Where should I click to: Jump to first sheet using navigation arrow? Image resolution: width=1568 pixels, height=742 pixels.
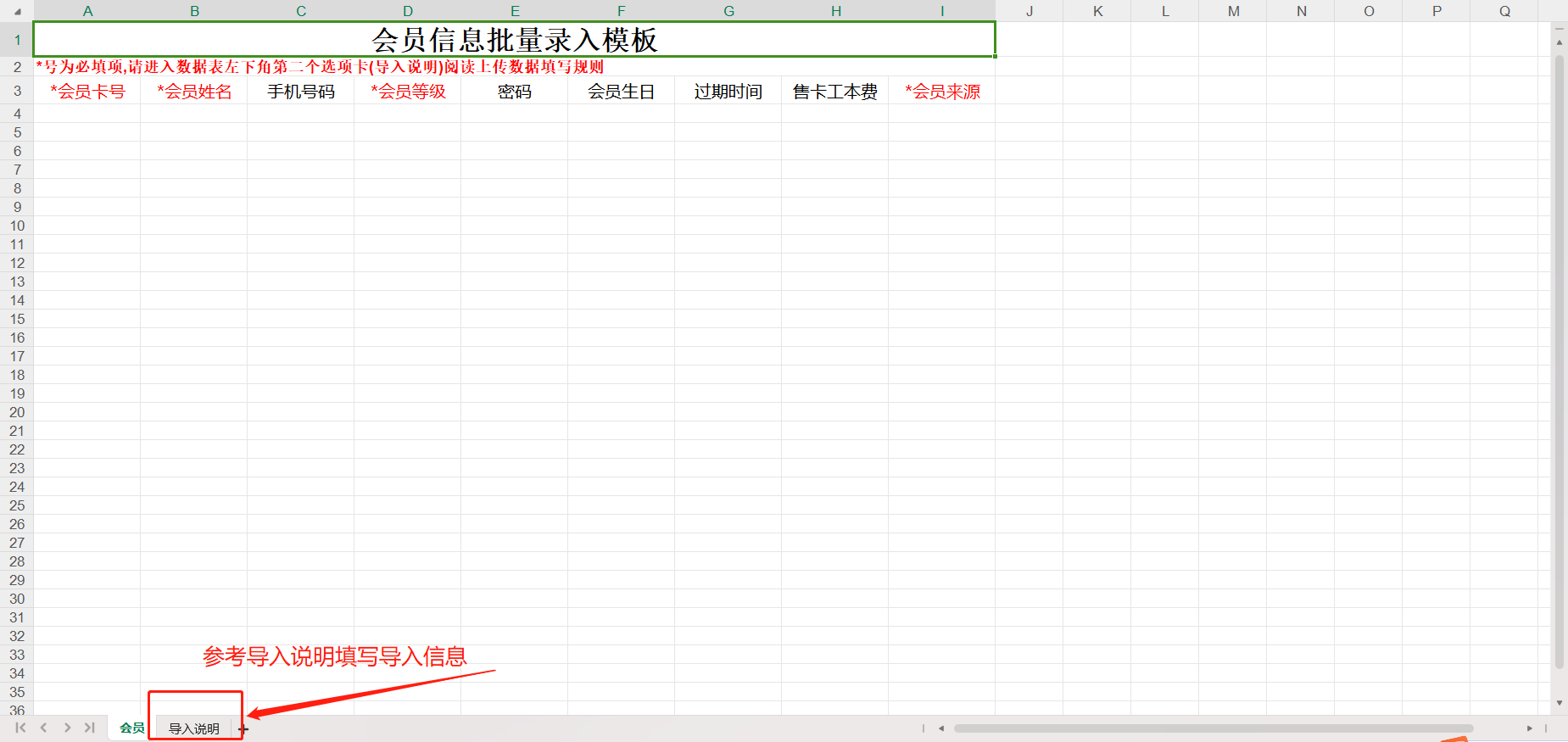coord(20,728)
